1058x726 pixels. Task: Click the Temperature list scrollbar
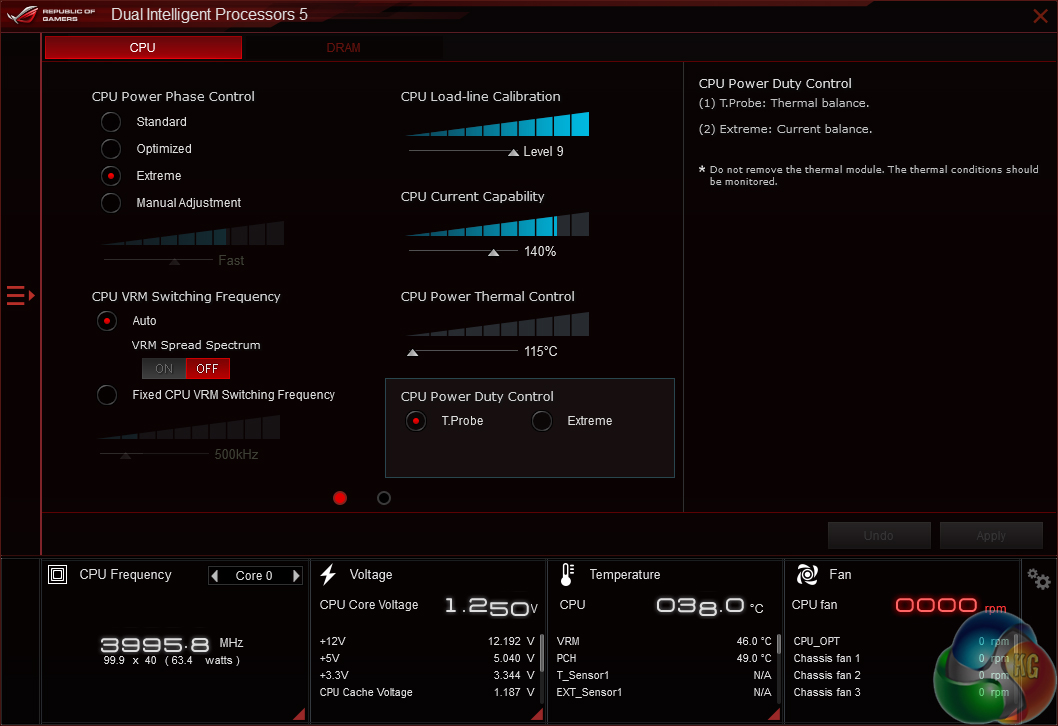pos(779,644)
